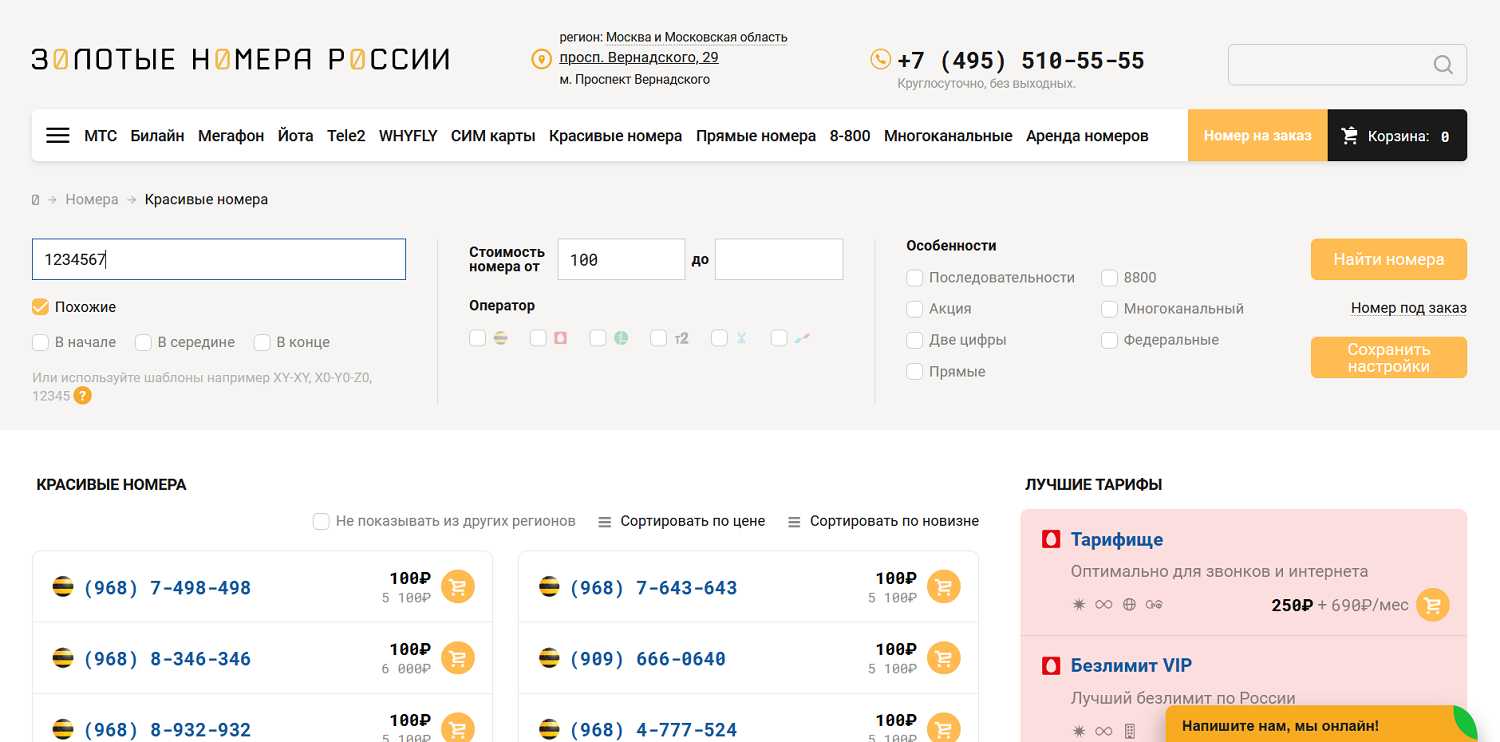Click the Beeline logo beside (909) 666-0640
This screenshot has width=1500, height=742.
pos(549,658)
